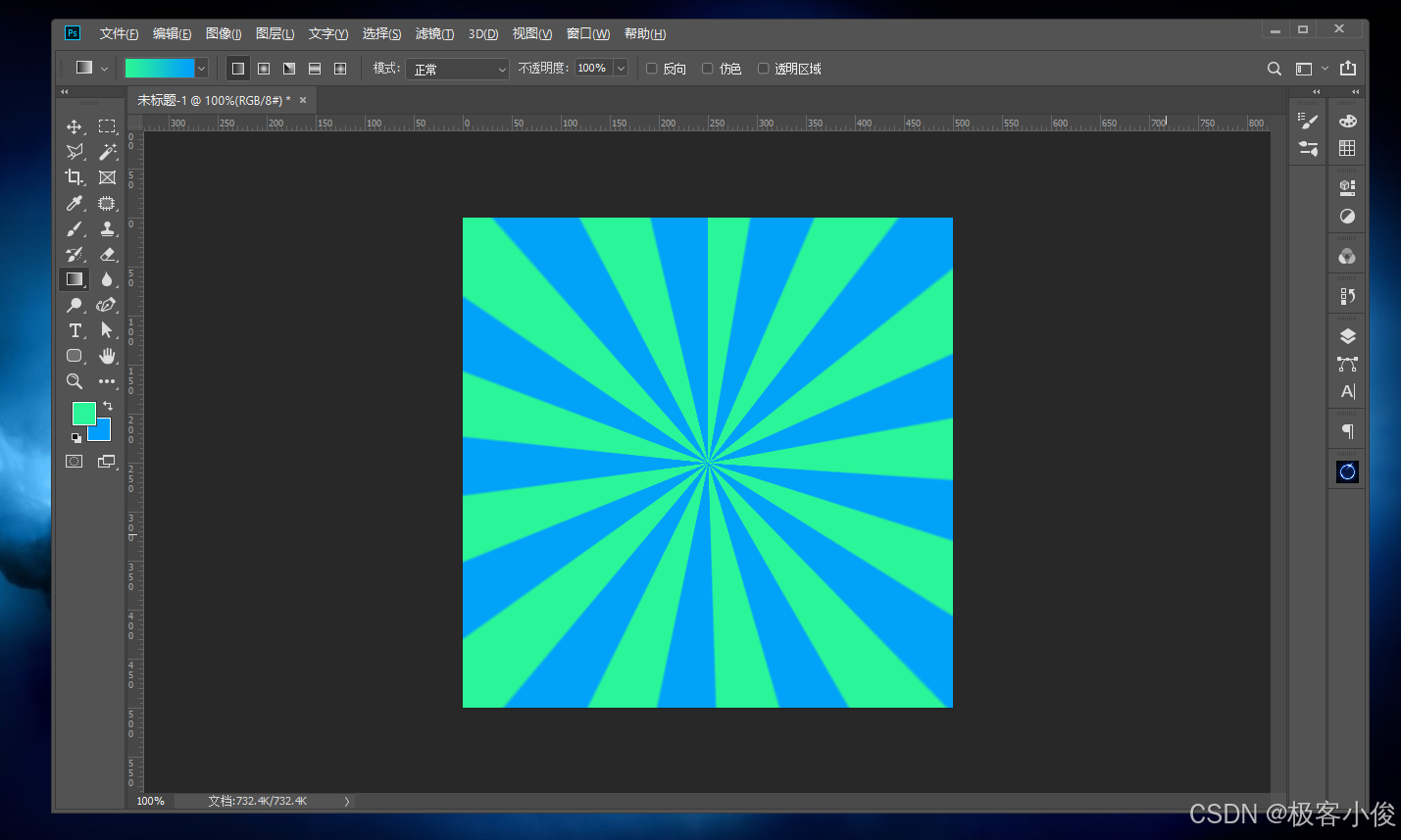This screenshot has height=840, width=1401.
Task: Collapse the left toolbox double arrow
Action: pyautogui.click(x=65, y=91)
